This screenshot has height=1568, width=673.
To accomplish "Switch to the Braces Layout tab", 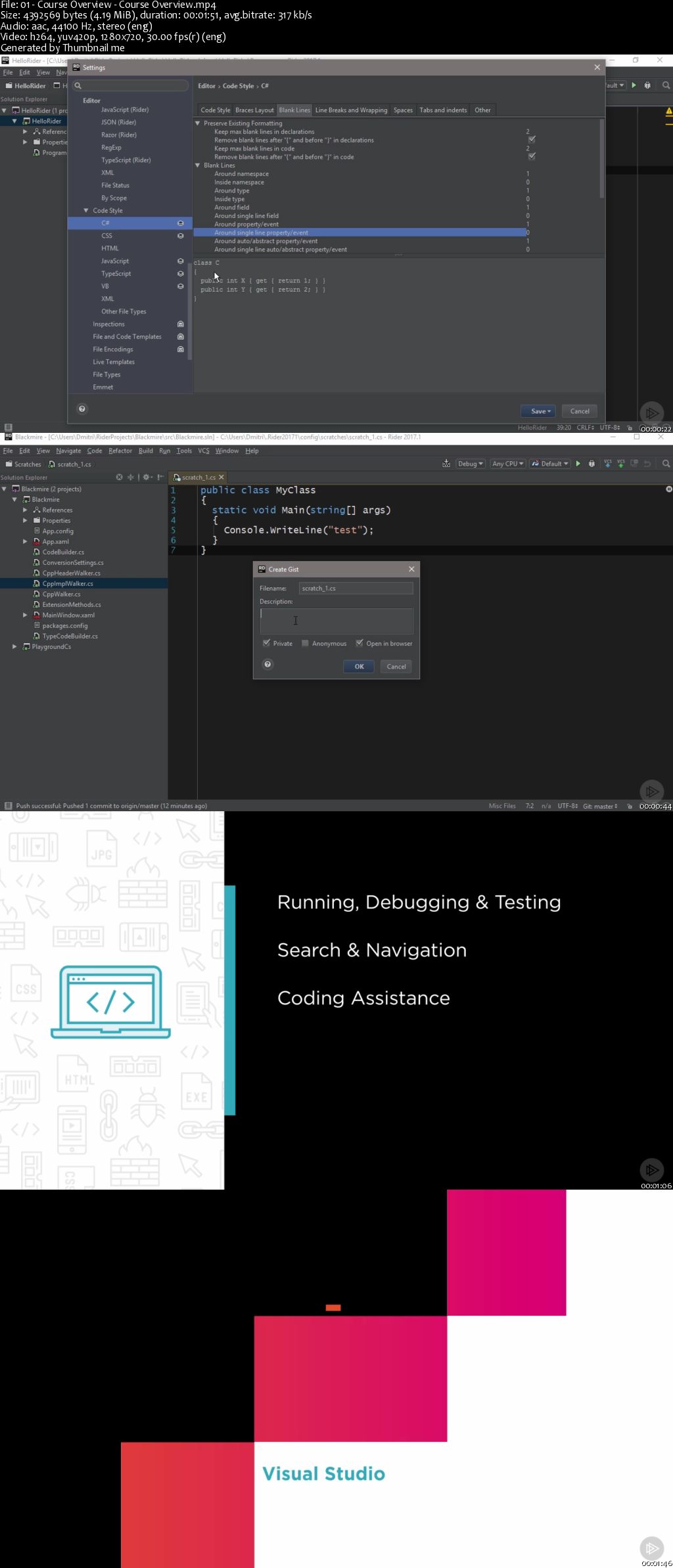I will [x=254, y=110].
